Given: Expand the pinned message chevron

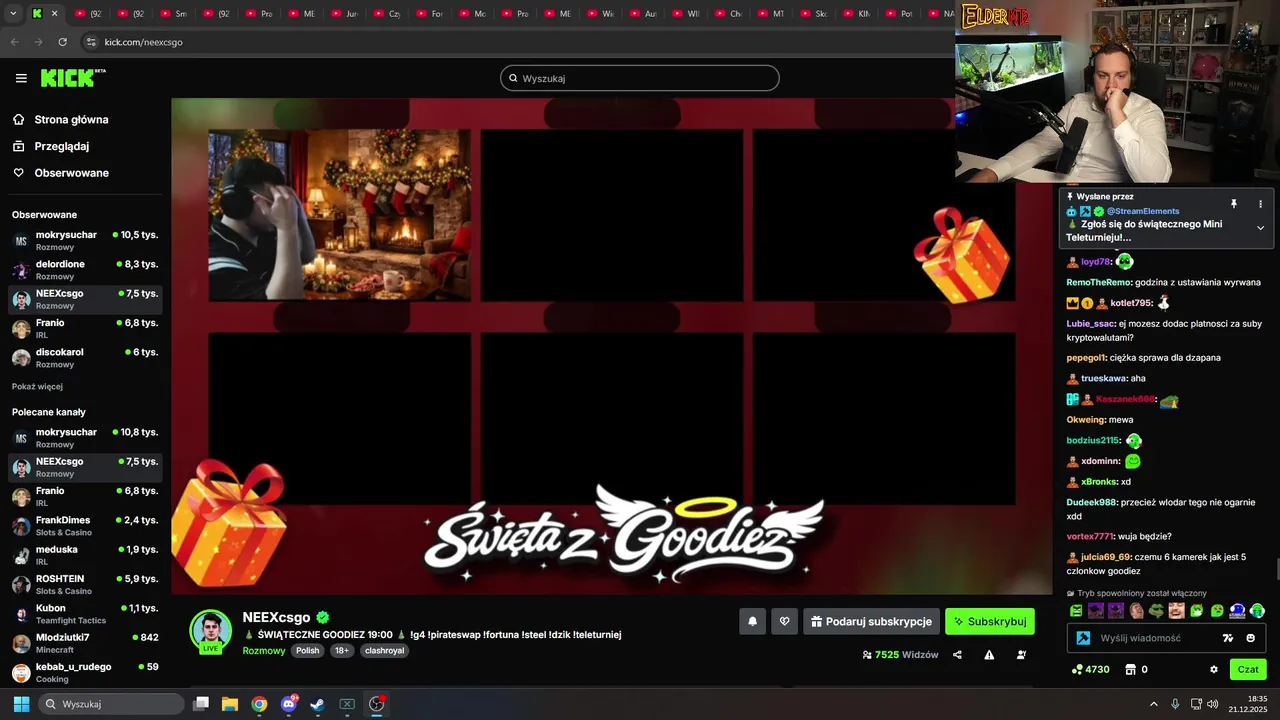Looking at the screenshot, I should tap(1260, 228).
